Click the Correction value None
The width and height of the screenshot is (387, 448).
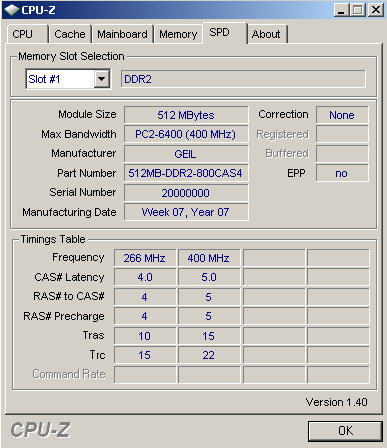point(342,115)
